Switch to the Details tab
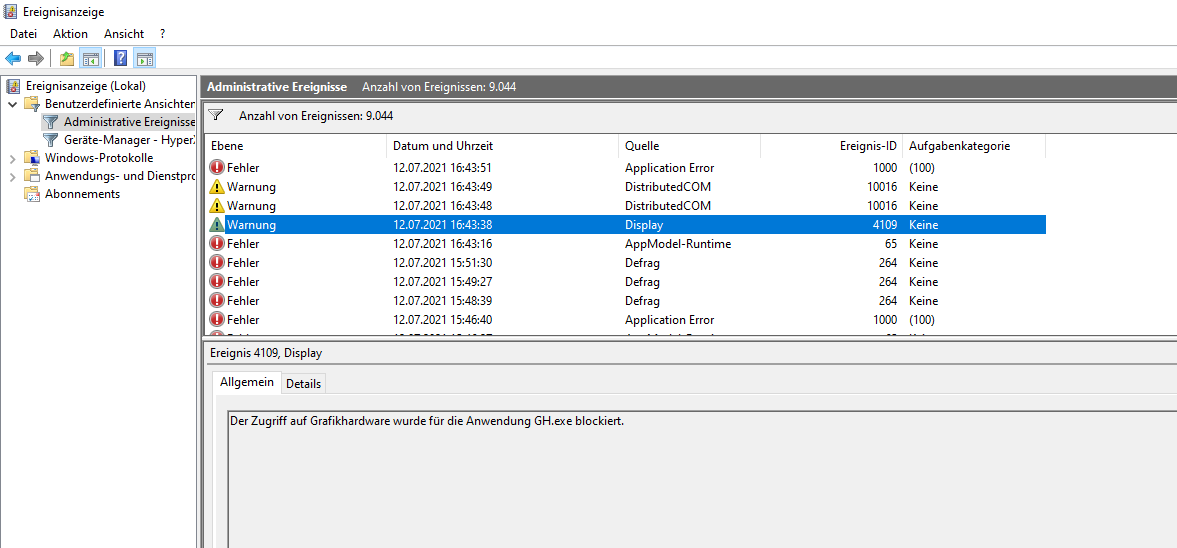 coord(303,384)
